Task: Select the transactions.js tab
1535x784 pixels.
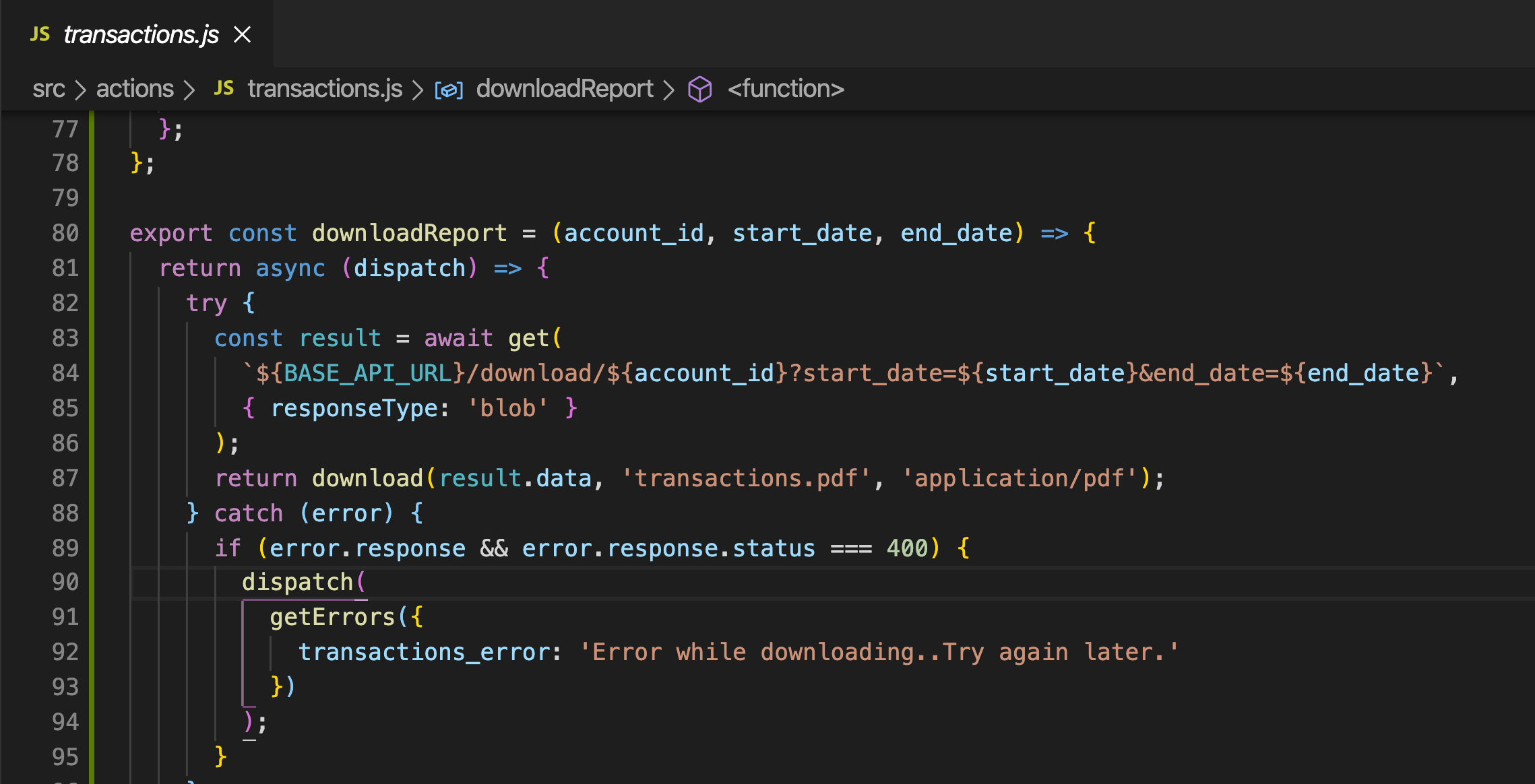Action: coord(140,34)
